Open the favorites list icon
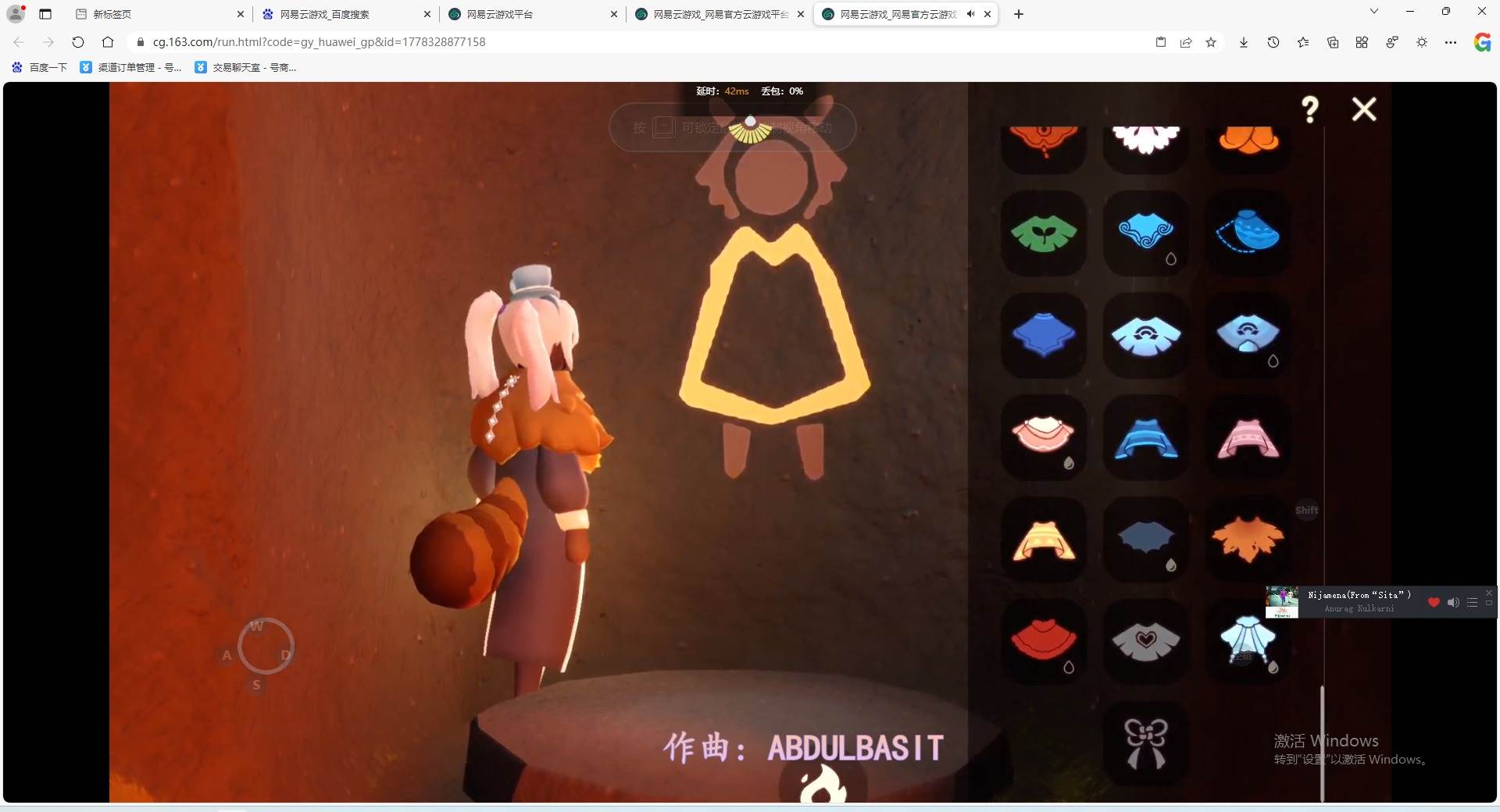The image size is (1500, 812). coord(1303,42)
